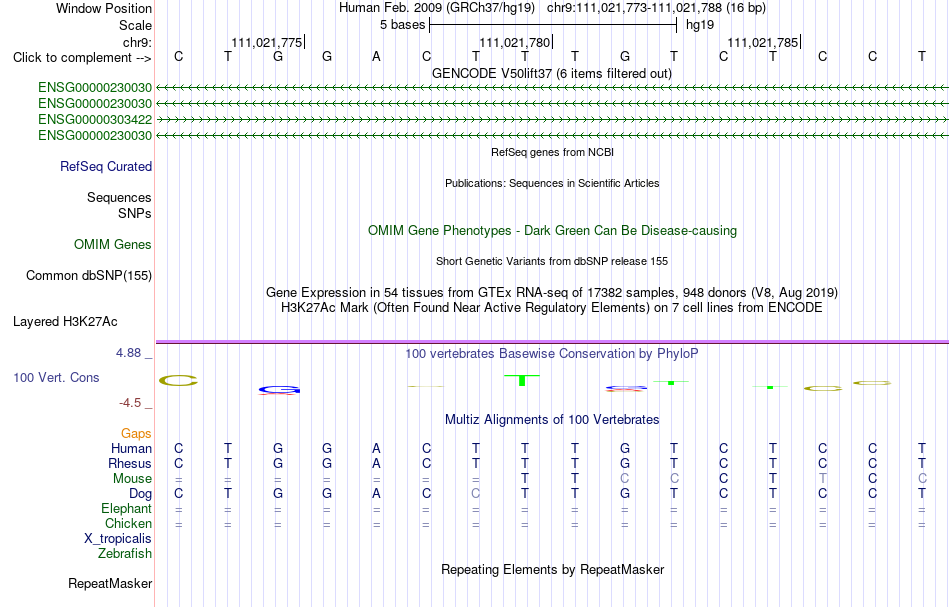Select the 'Common dbSNP(155)' track label
Screen dimensions: 950x607
pos(88,276)
